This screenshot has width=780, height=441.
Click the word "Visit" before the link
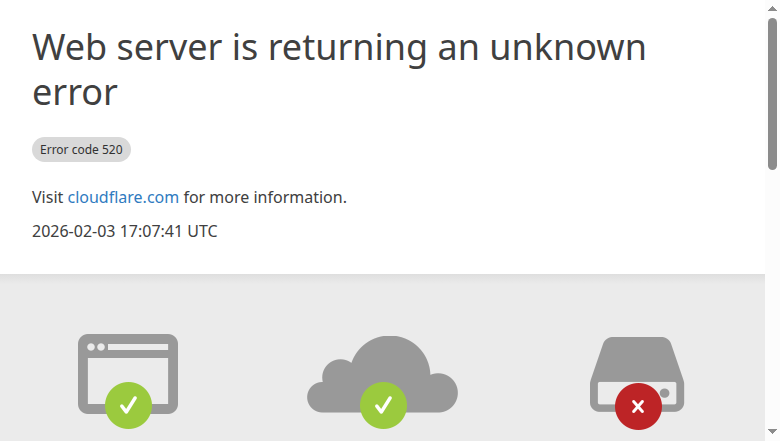pyautogui.click(x=48, y=197)
